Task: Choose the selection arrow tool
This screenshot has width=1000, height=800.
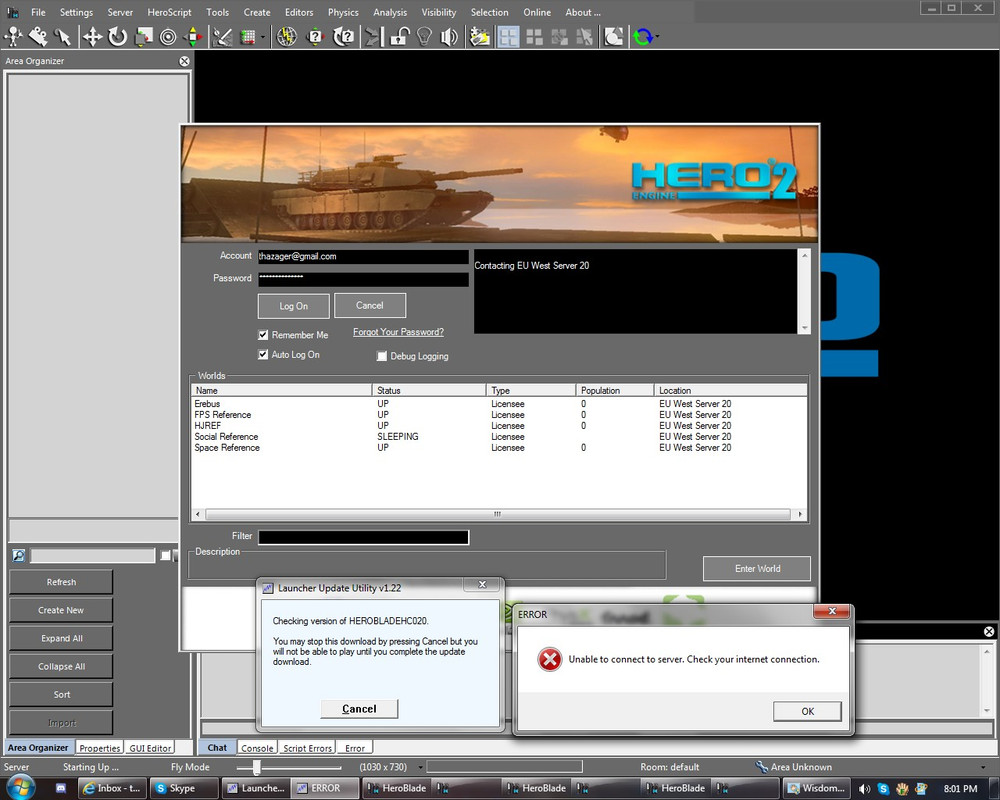Action: point(62,37)
